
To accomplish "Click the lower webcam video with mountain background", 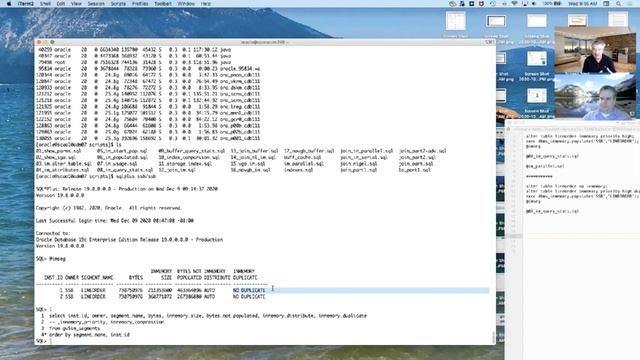I will pyautogui.click(x=595, y=97).
